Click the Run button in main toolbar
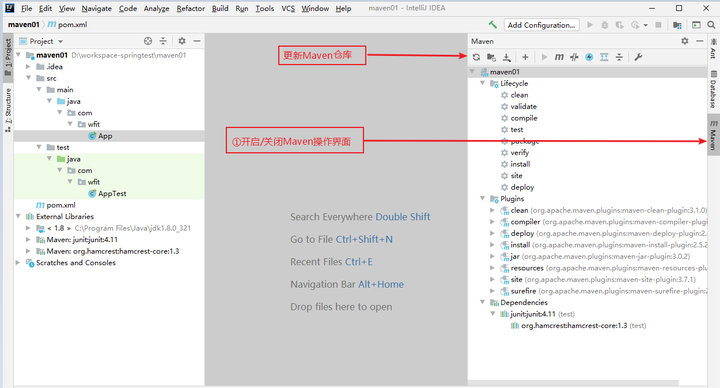 (590, 25)
